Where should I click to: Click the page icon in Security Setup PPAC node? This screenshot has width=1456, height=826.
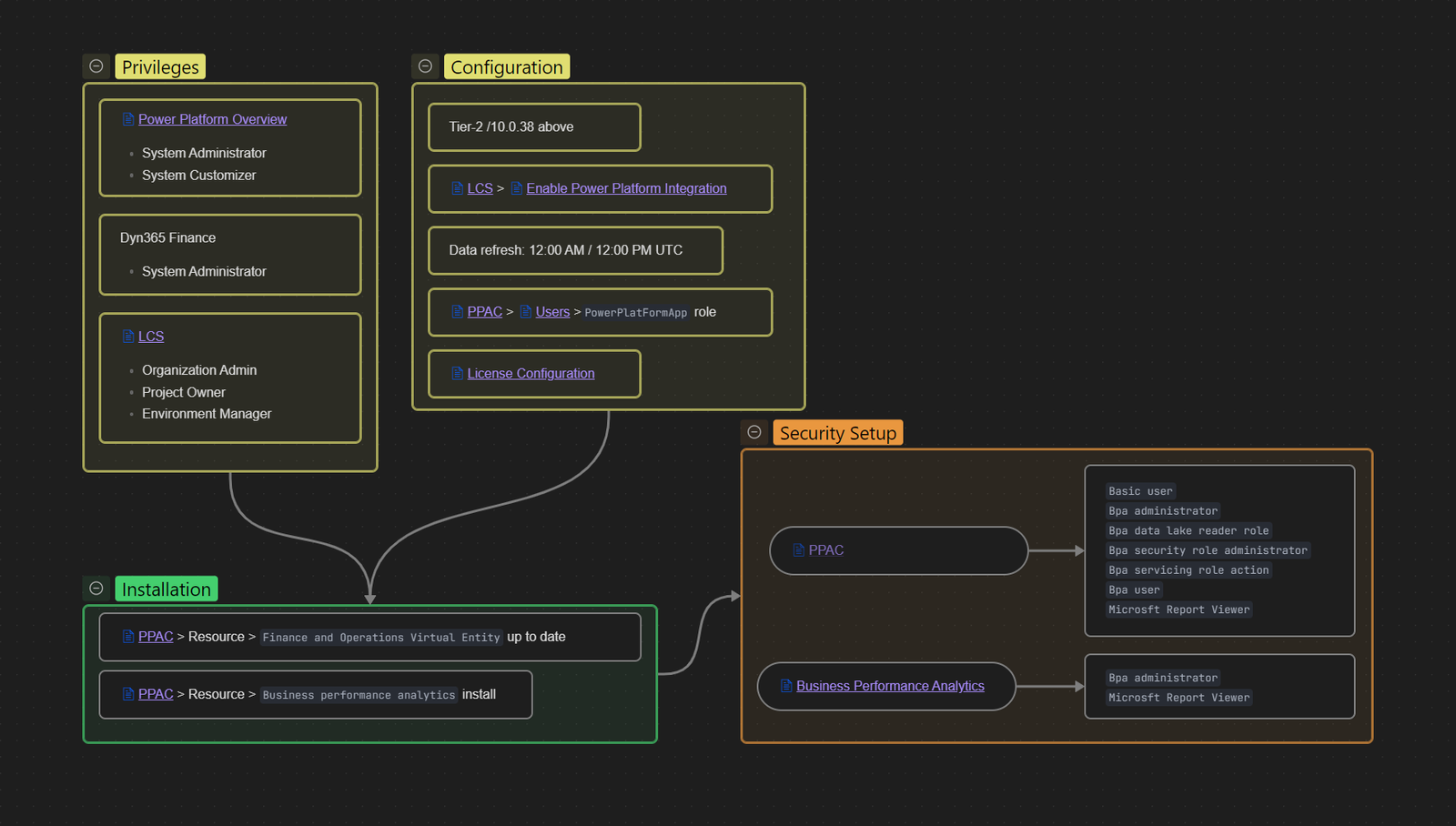pyautogui.click(x=799, y=550)
